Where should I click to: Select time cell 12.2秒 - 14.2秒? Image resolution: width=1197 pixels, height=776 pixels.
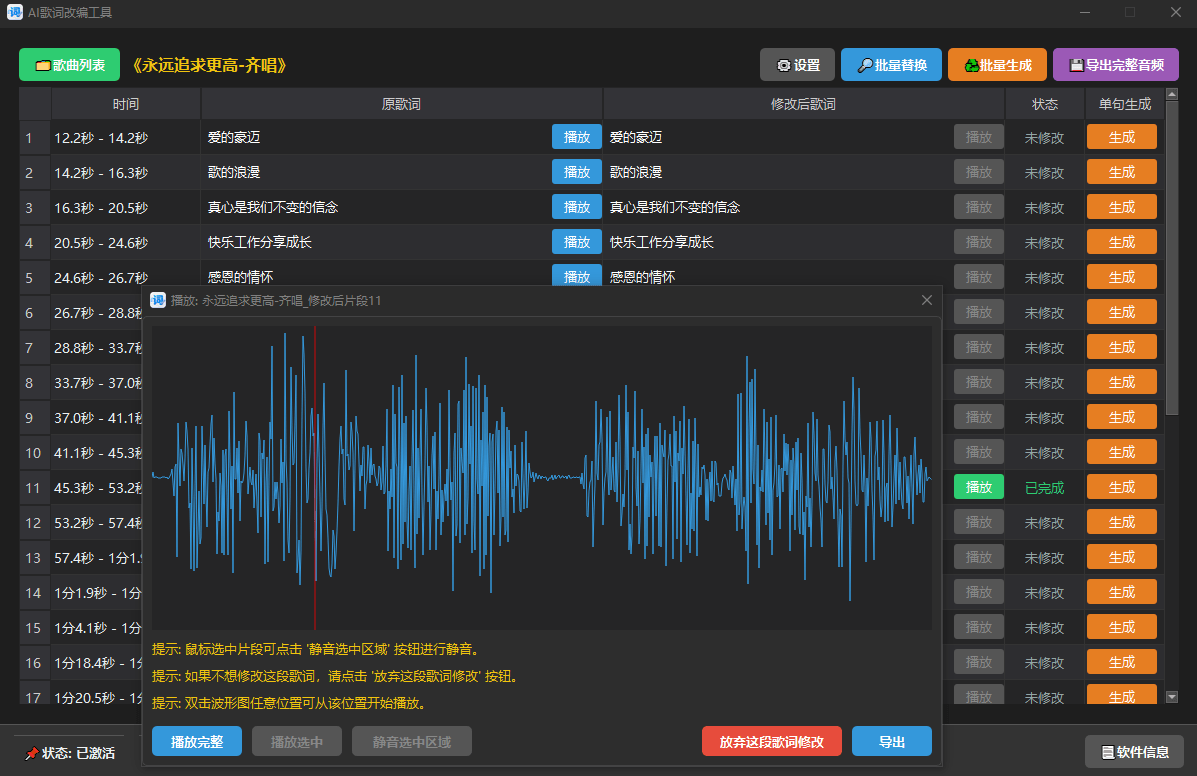125,137
